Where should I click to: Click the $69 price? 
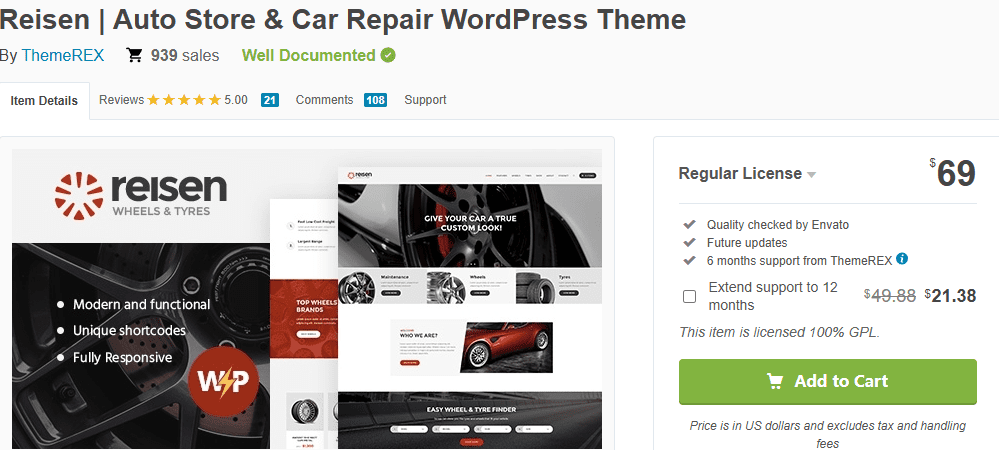point(952,173)
